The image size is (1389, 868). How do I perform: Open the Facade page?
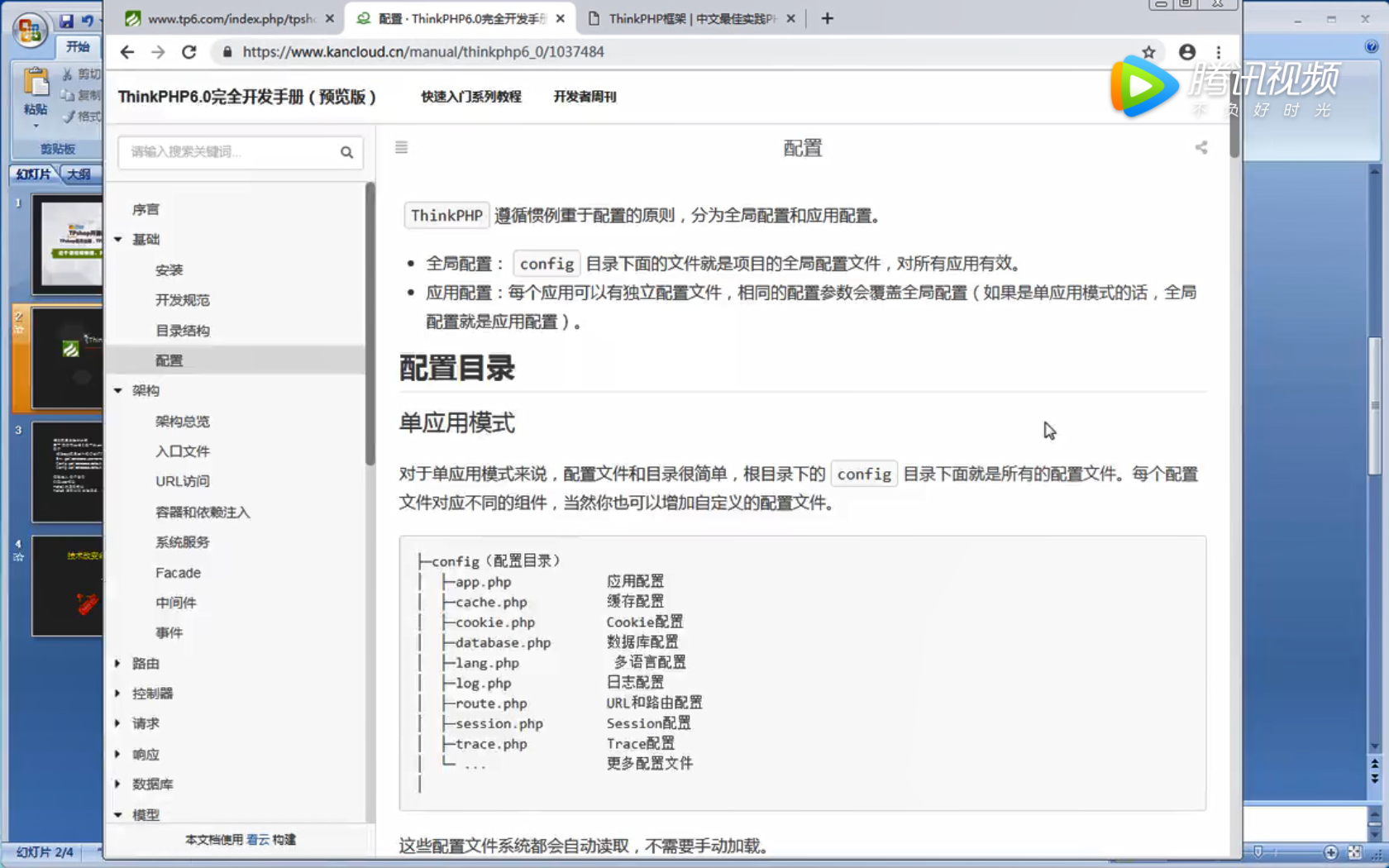[x=178, y=573]
